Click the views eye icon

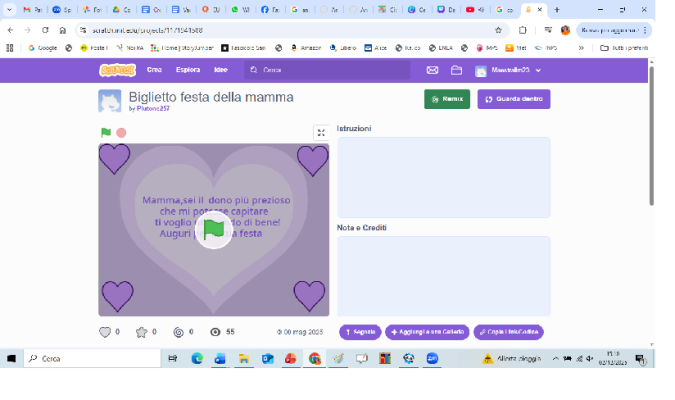(x=215, y=332)
